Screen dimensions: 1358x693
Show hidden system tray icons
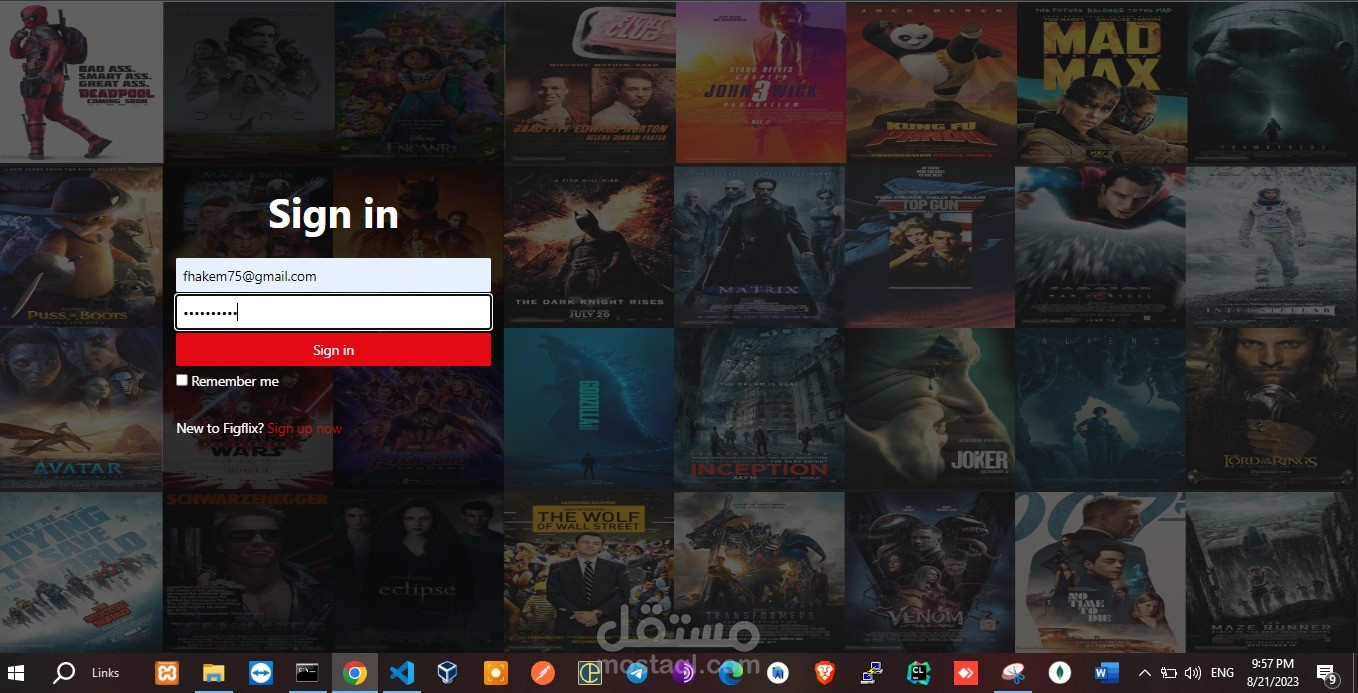(x=1145, y=673)
